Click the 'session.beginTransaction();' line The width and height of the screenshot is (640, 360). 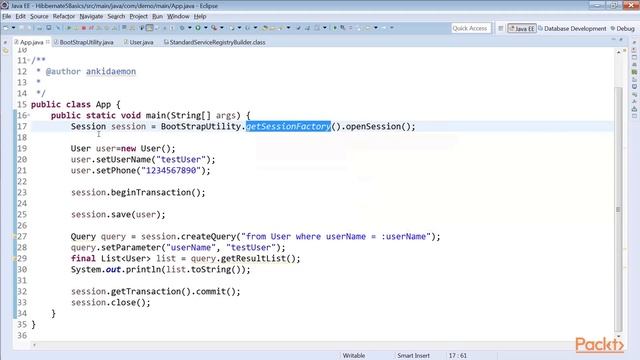(138, 193)
